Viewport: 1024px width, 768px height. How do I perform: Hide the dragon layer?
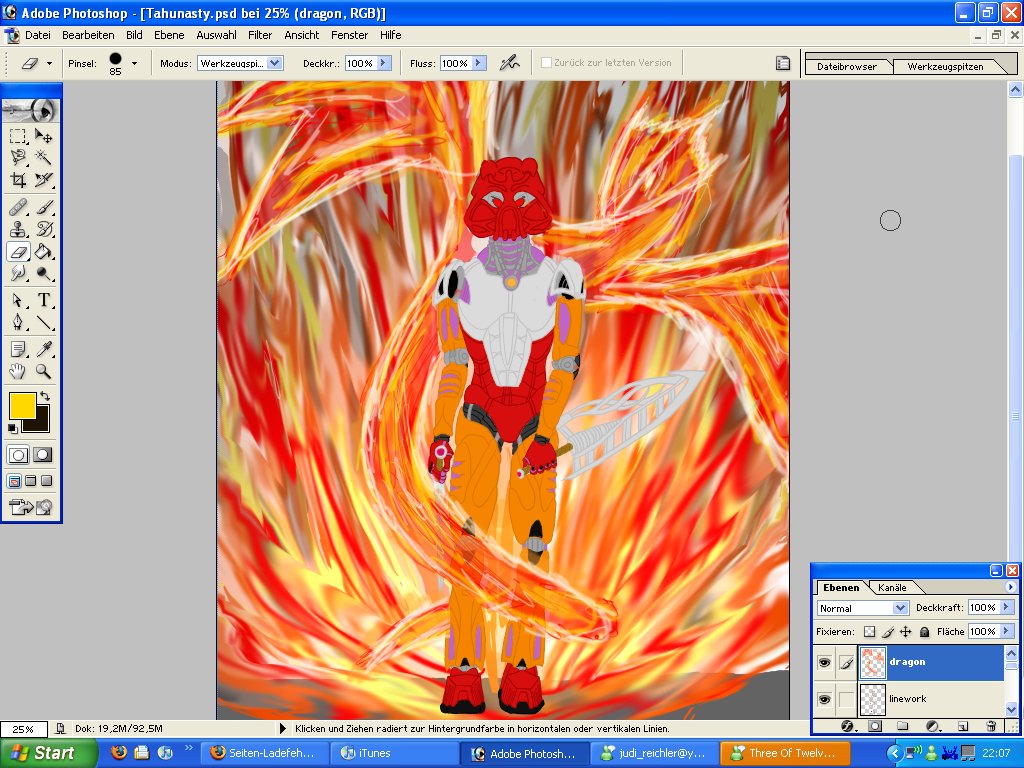[x=825, y=662]
